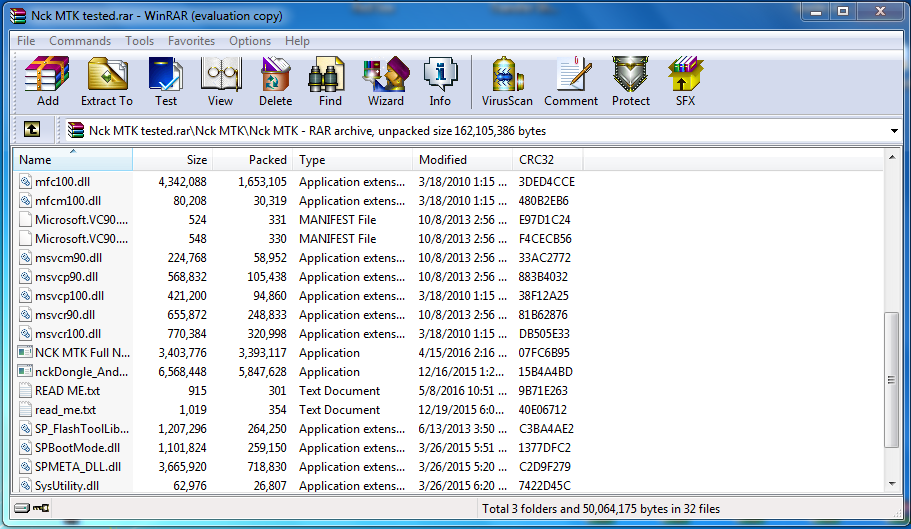Sort by the CRC32 column header
Image resolution: width=911 pixels, height=529 pixels.
tap(548, 160)
